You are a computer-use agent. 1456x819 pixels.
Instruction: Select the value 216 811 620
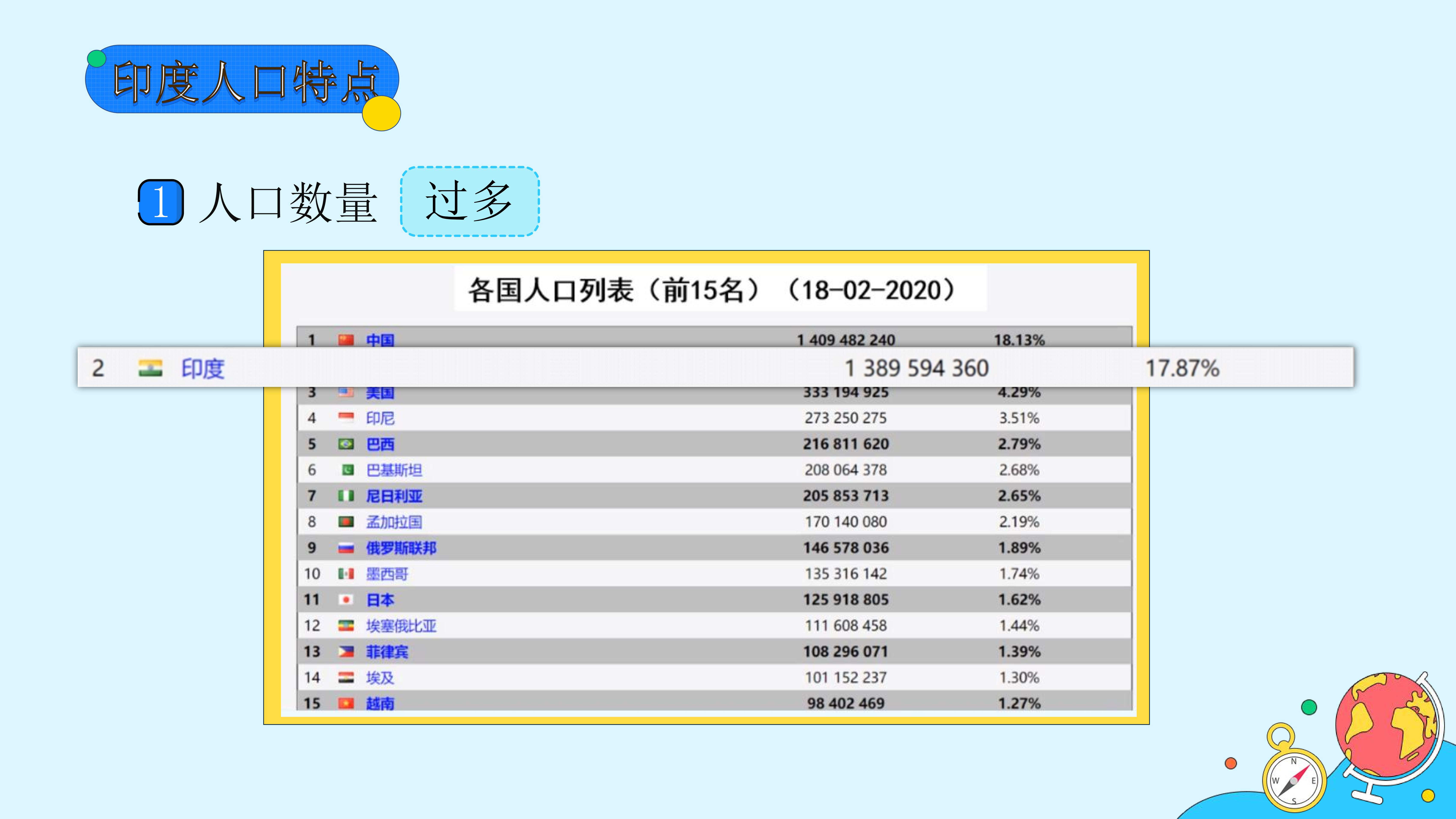846,444
